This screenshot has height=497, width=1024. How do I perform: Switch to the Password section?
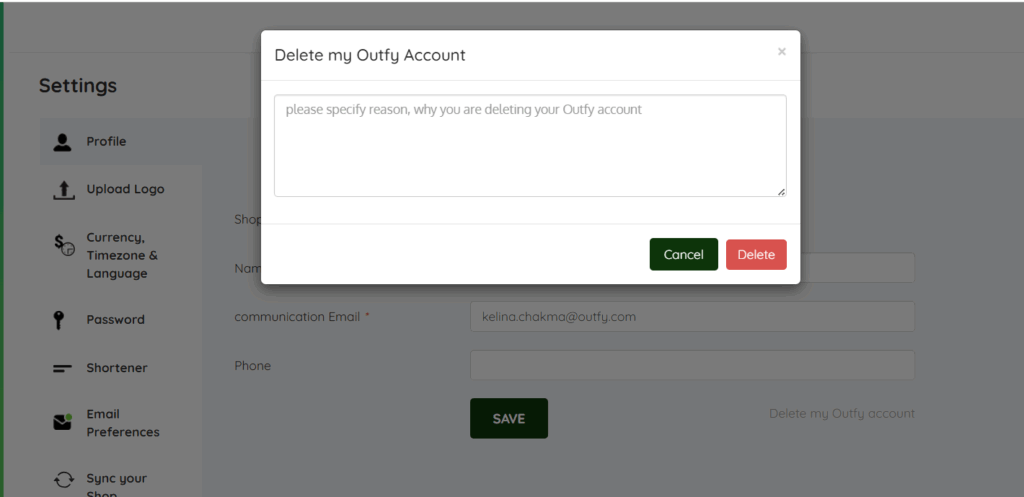pyautogui.click(x=115, y=320)
